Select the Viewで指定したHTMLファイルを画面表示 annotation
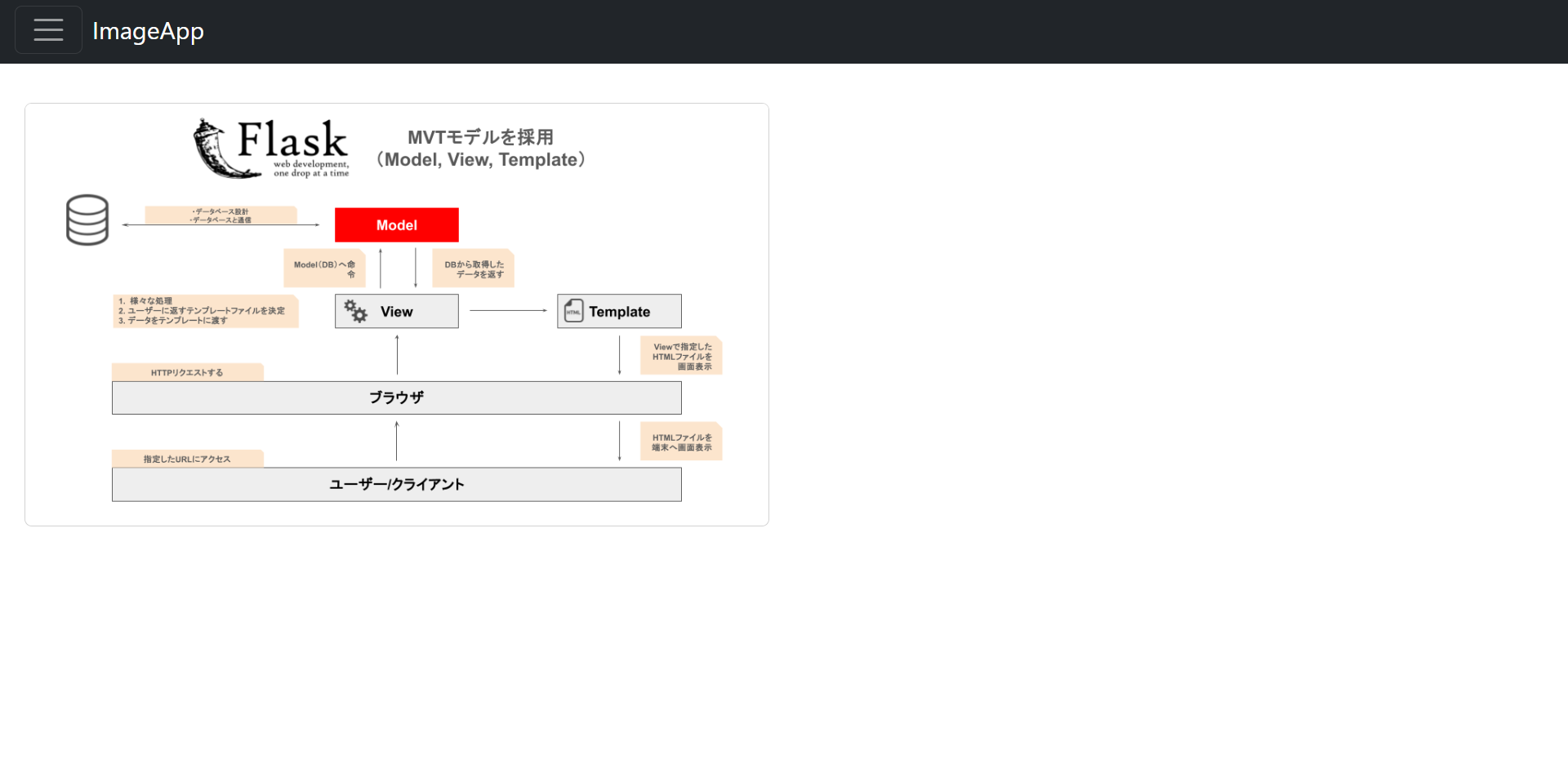 pyautogui.click(x=681, y=355)
